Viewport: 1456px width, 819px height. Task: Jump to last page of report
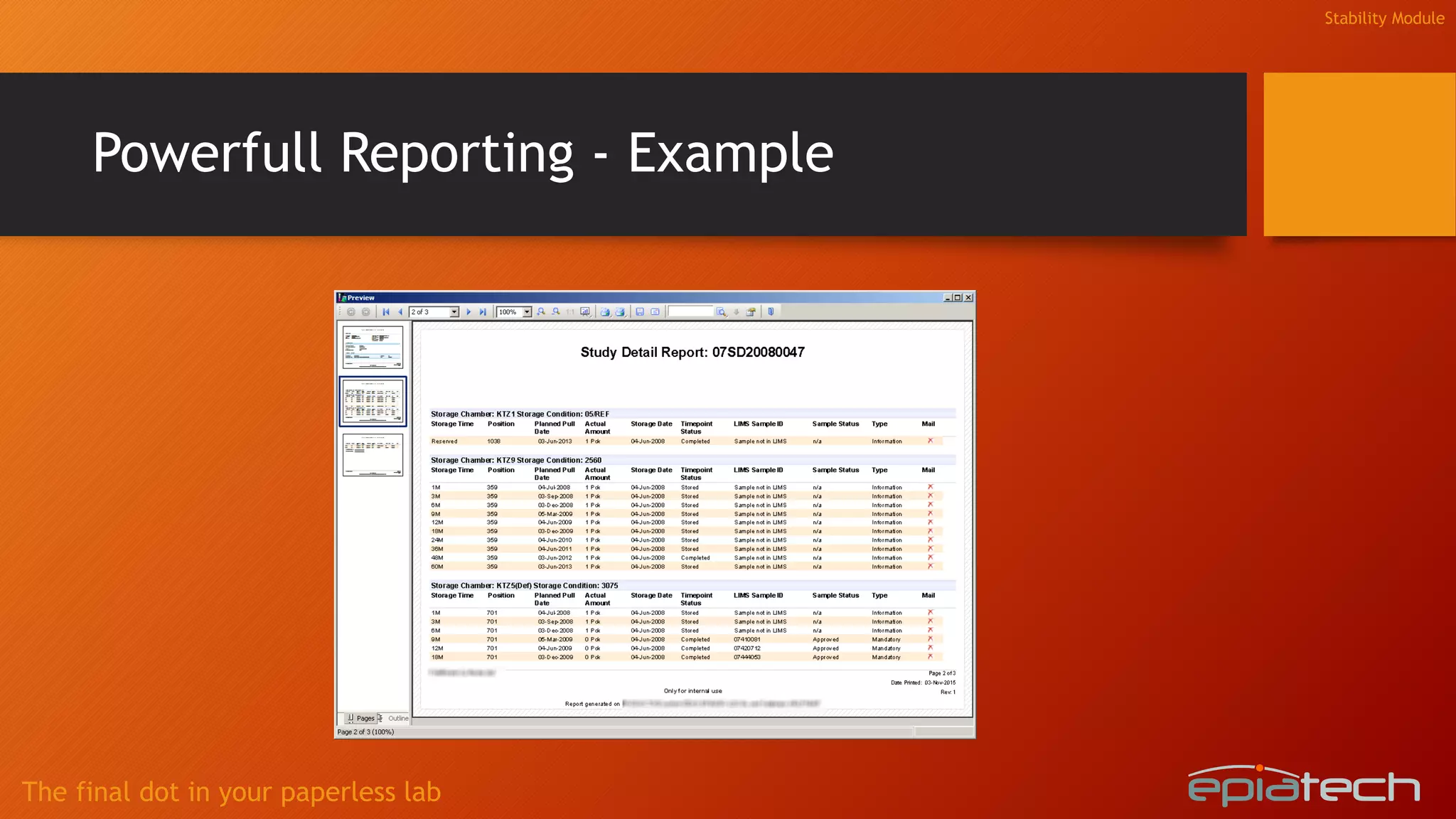coord(483,312)
